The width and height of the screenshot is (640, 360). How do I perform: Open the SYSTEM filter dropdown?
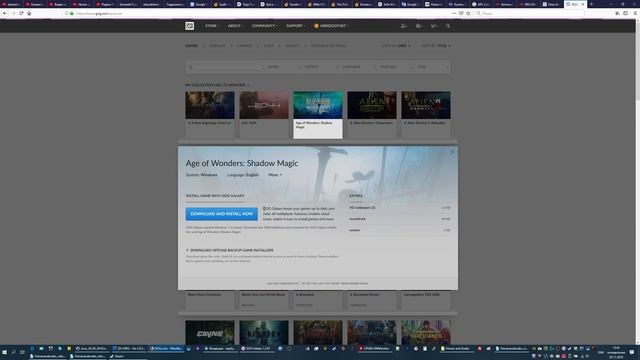pos(321,67)
